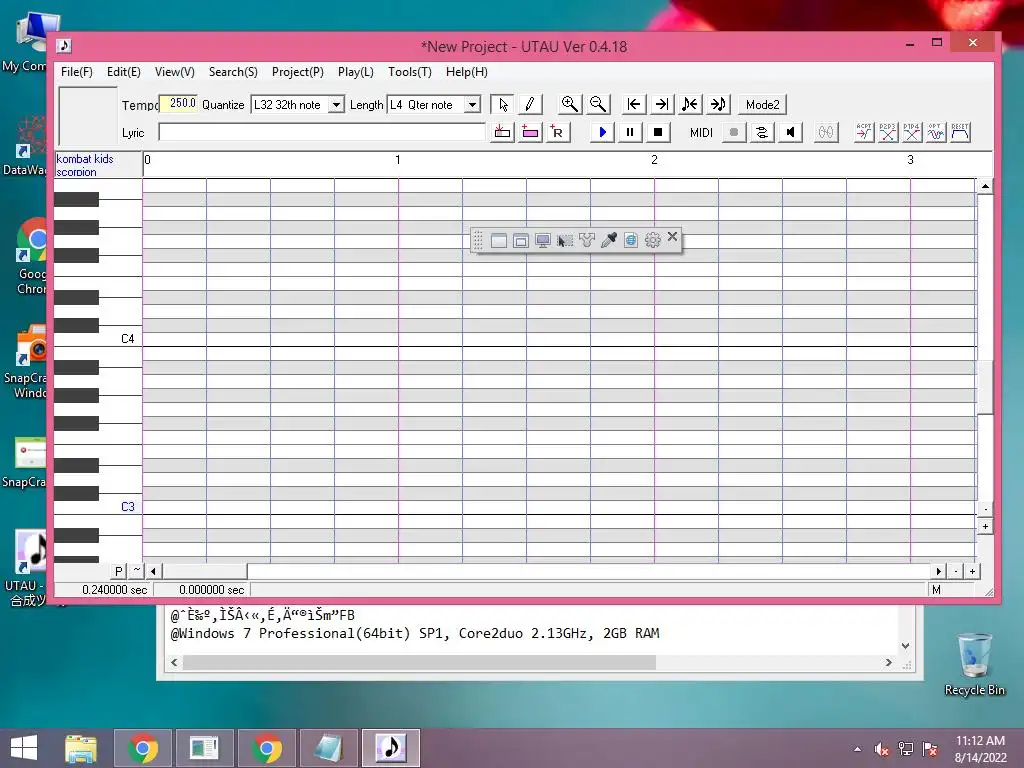Click the P1P4 crossfade icon
The image size is (1024, 768).
tap(912, 133)
